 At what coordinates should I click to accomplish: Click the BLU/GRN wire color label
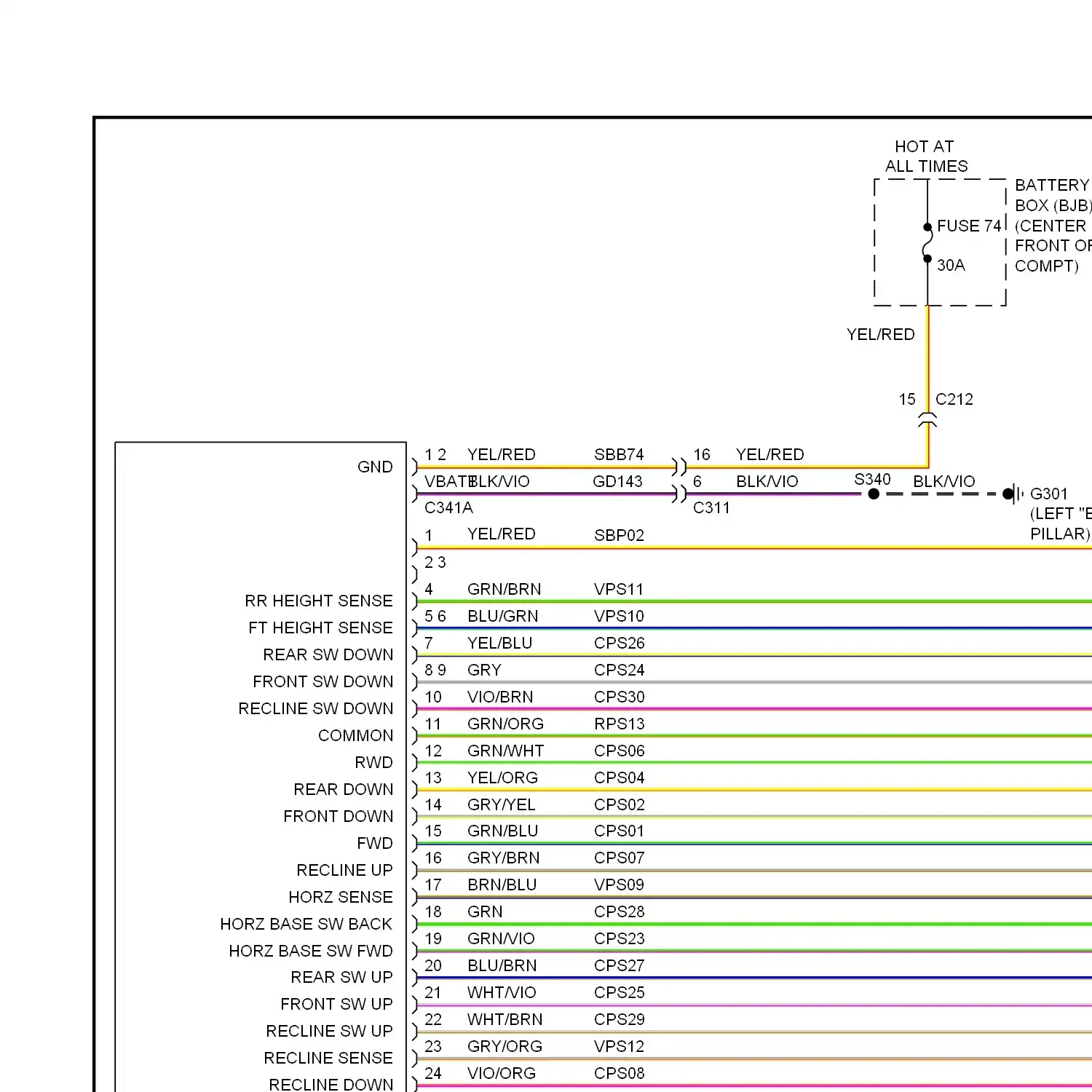coord(502,616)
